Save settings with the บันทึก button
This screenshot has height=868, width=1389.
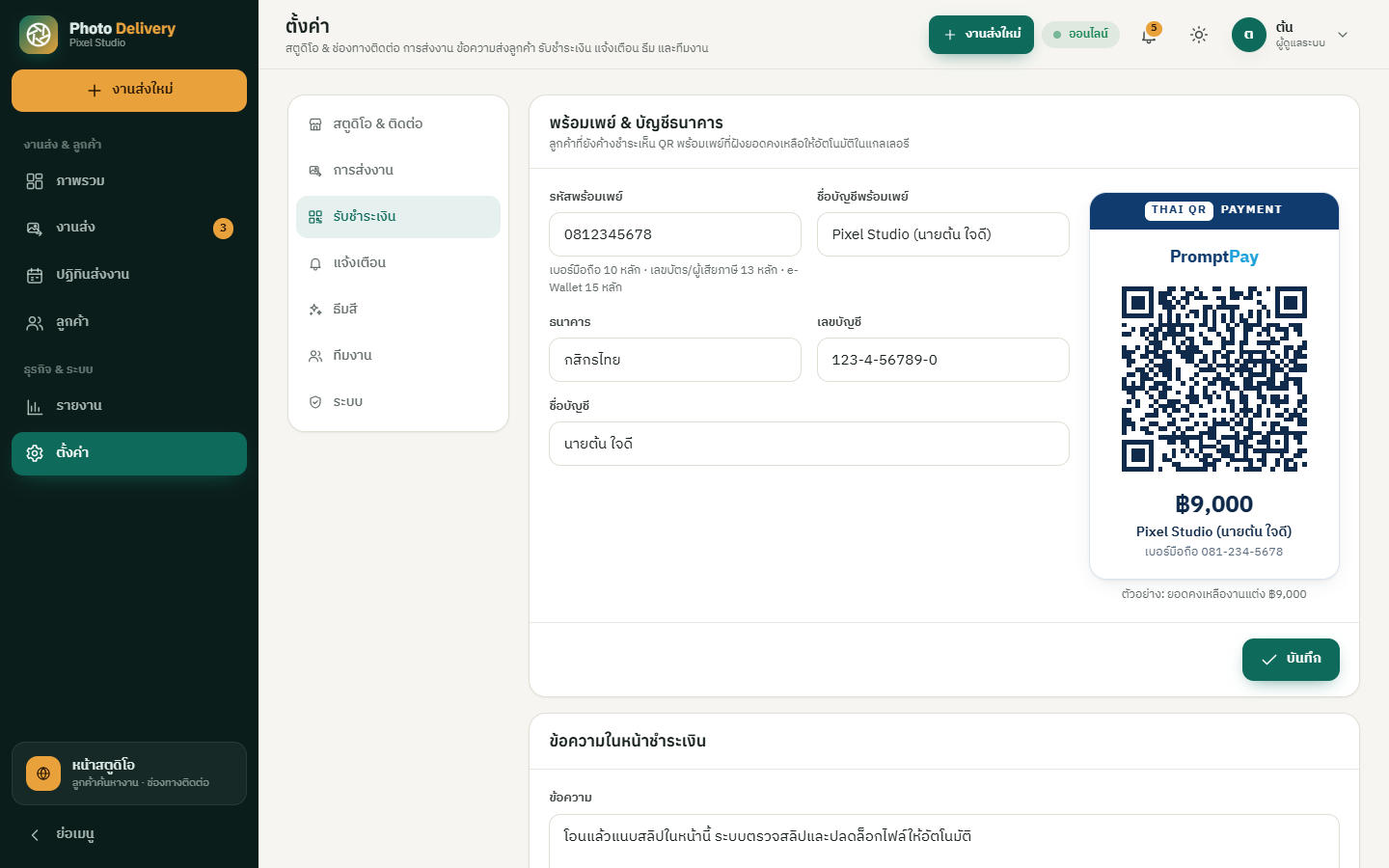pyautogui.click(x=1291, y=660)
